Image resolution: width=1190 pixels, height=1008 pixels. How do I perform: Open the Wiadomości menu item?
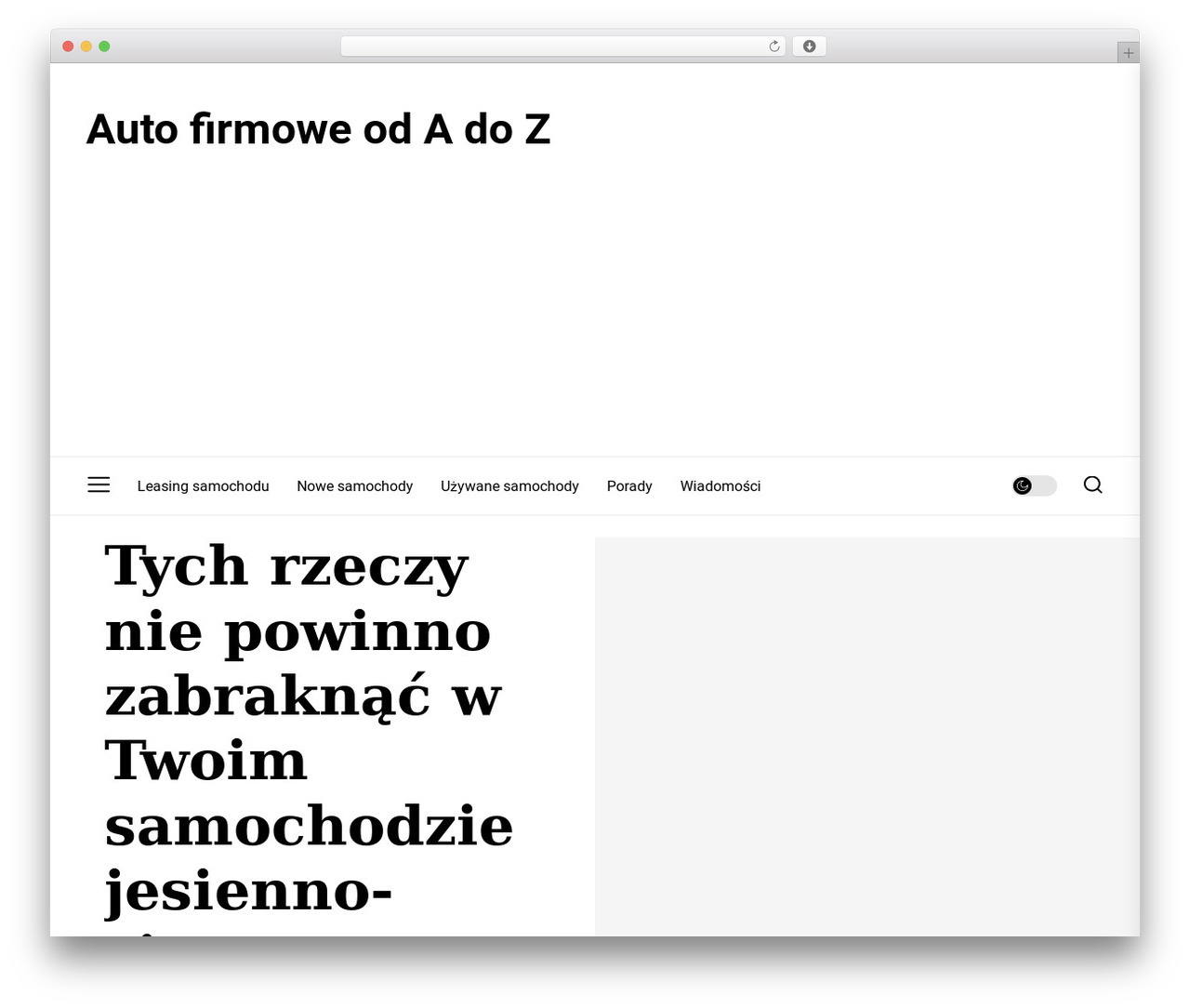721,485
